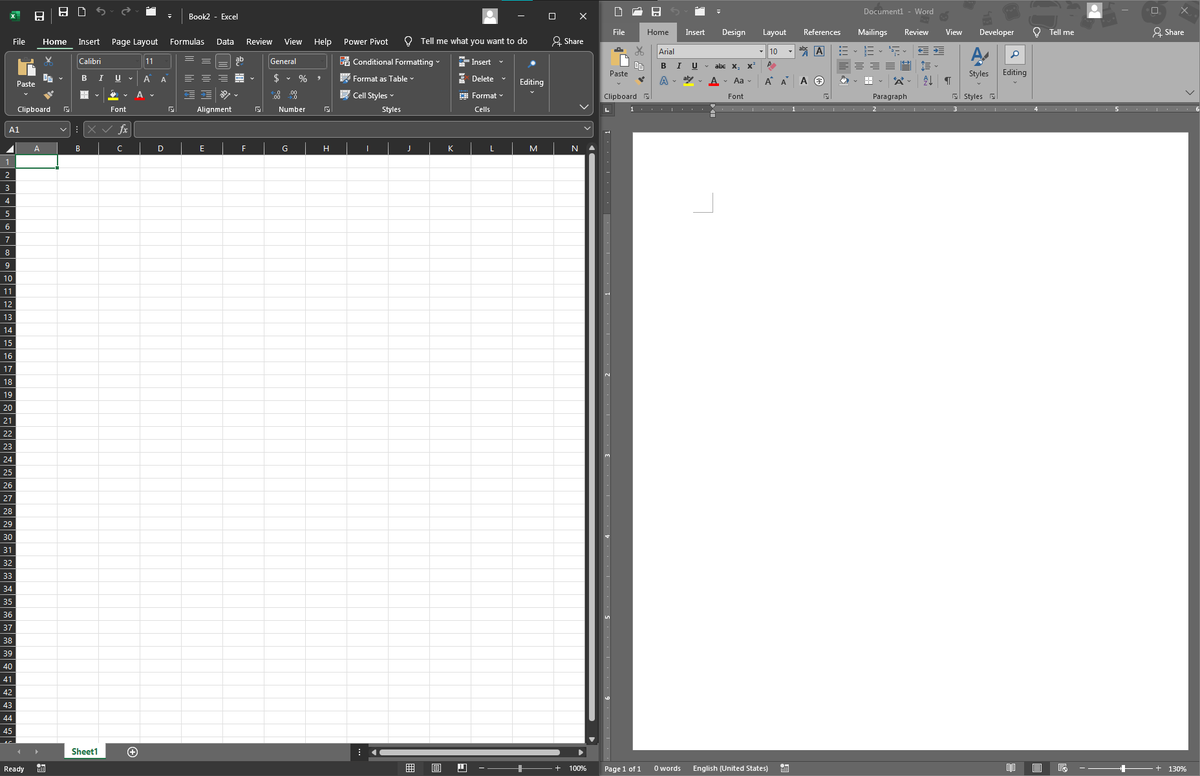Click Insert Function fx button

[123, 129]
